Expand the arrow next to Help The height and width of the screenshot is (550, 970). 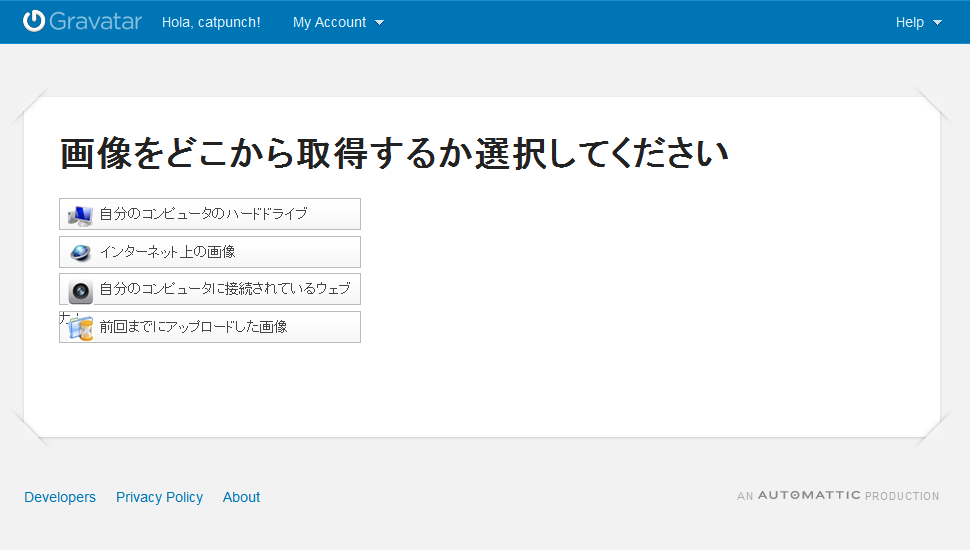pyautogui.click(x=937, y=23)
